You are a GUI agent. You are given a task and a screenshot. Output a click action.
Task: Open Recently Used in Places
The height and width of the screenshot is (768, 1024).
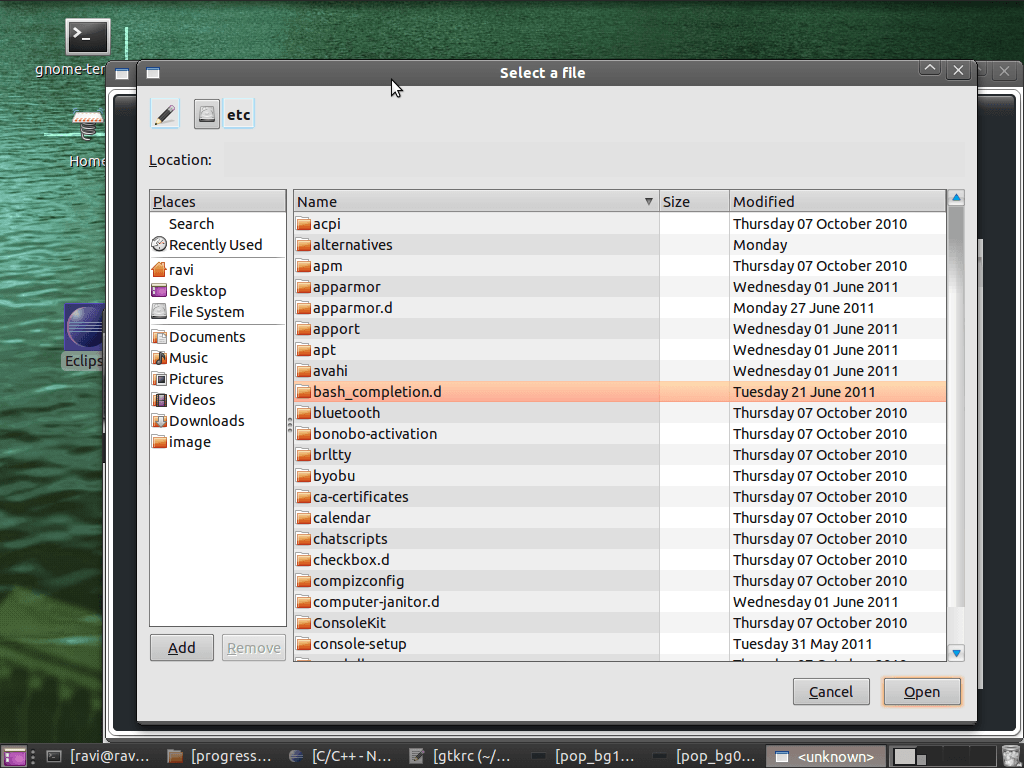pyautogui.click(x=214, y=245)
